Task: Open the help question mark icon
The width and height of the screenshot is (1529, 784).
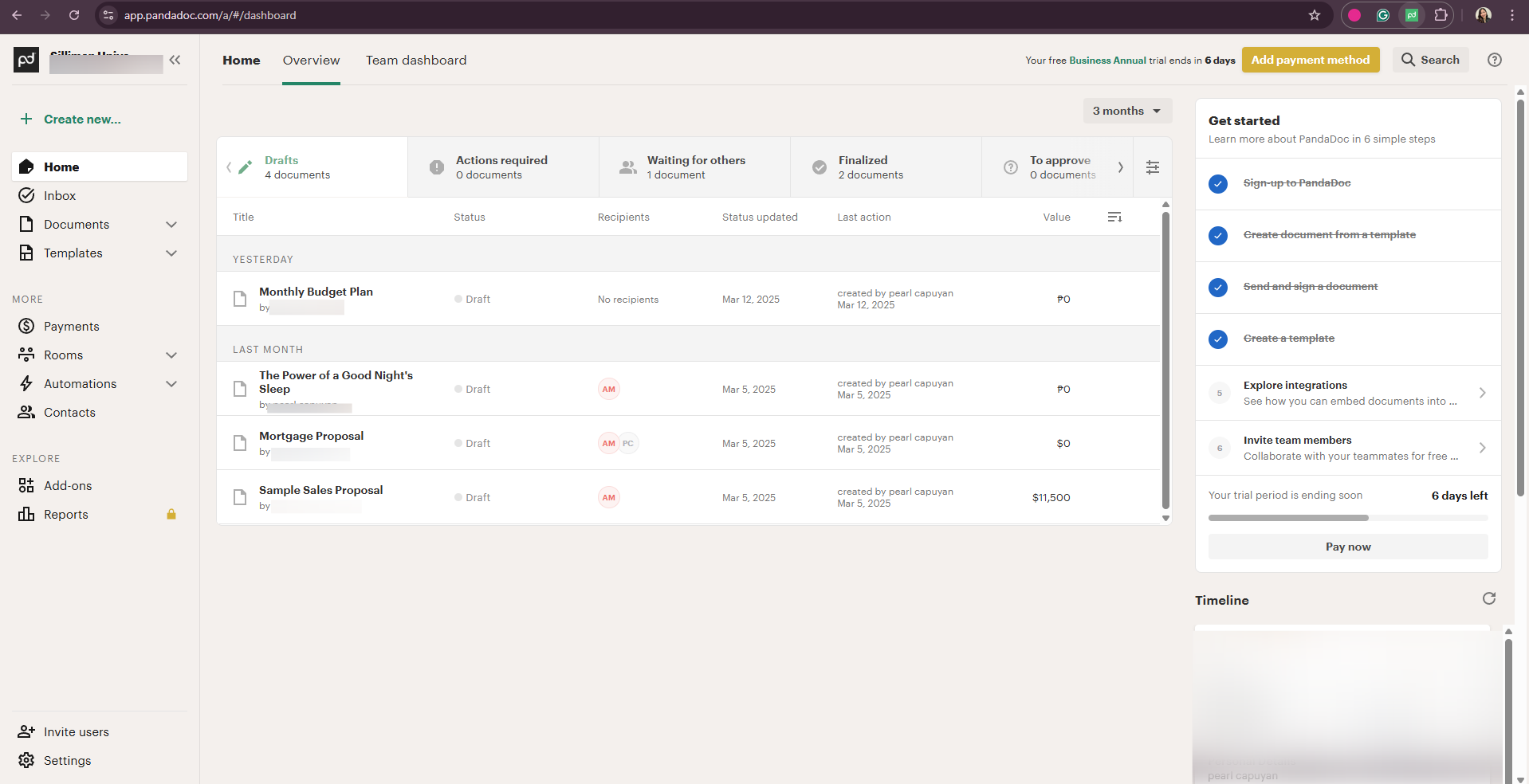Action: (x=1494, y=60)
